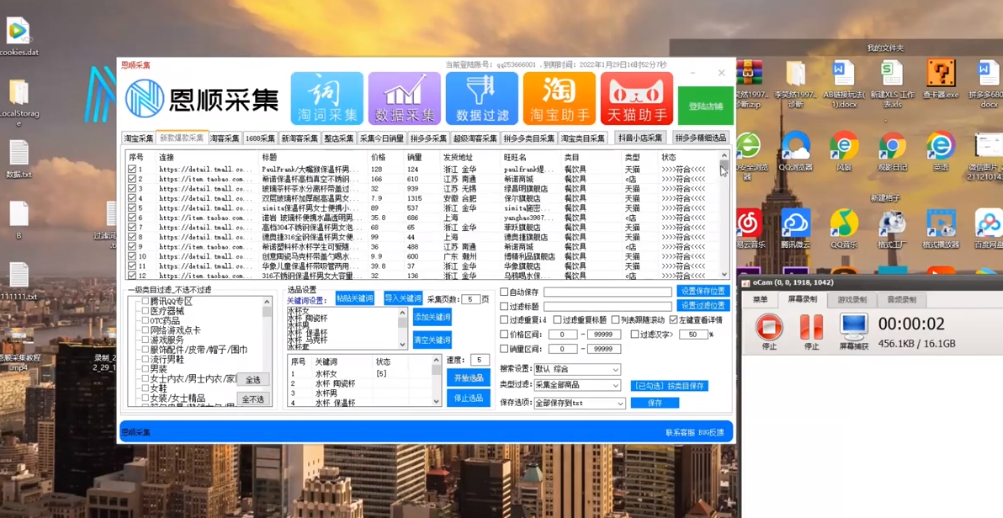Screen dimensions: 1003x518
Task: Open 111111.txt file on desktop
Action: [x=19, y=281]
